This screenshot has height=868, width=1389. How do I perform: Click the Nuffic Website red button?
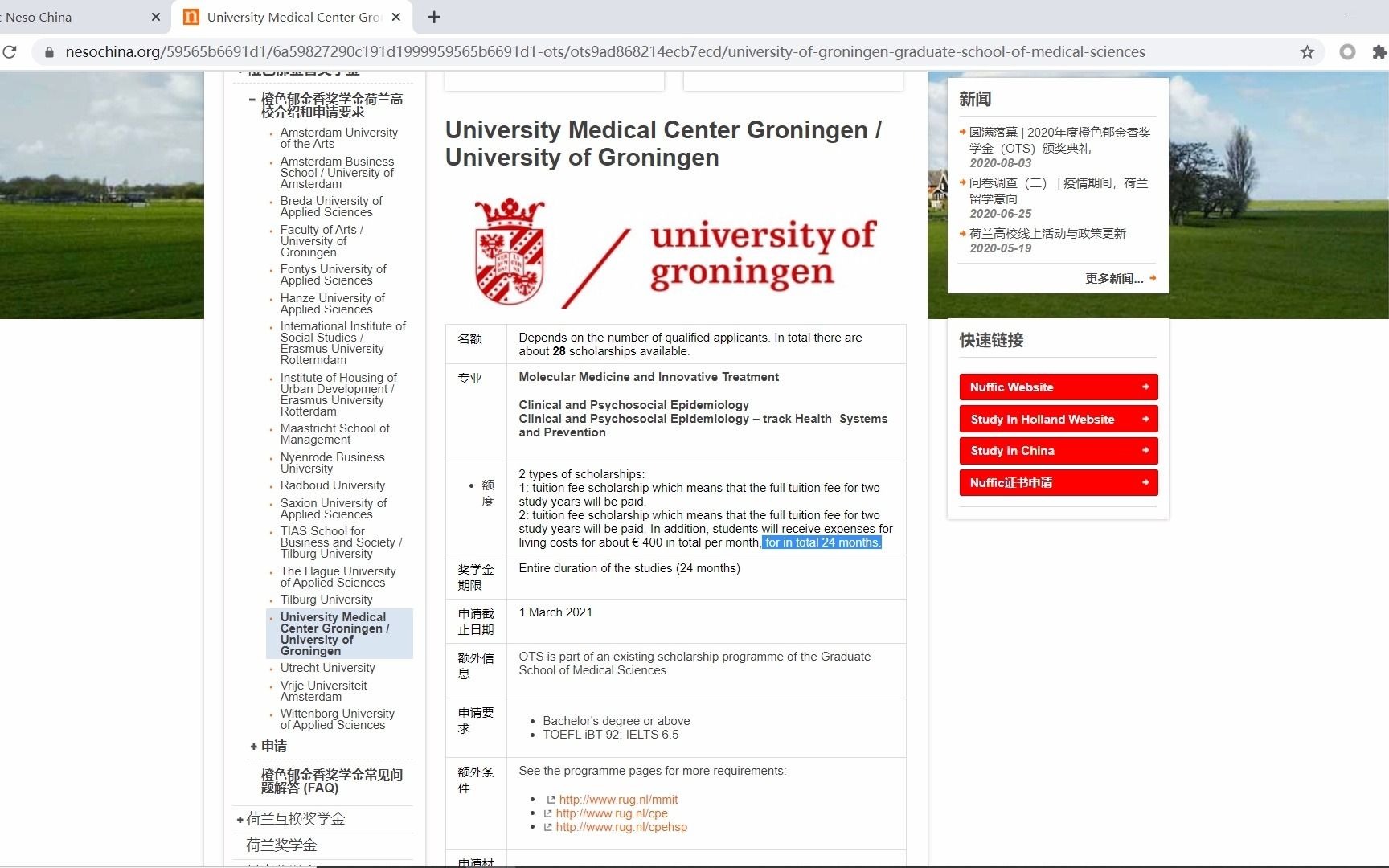coord(1058,387)
